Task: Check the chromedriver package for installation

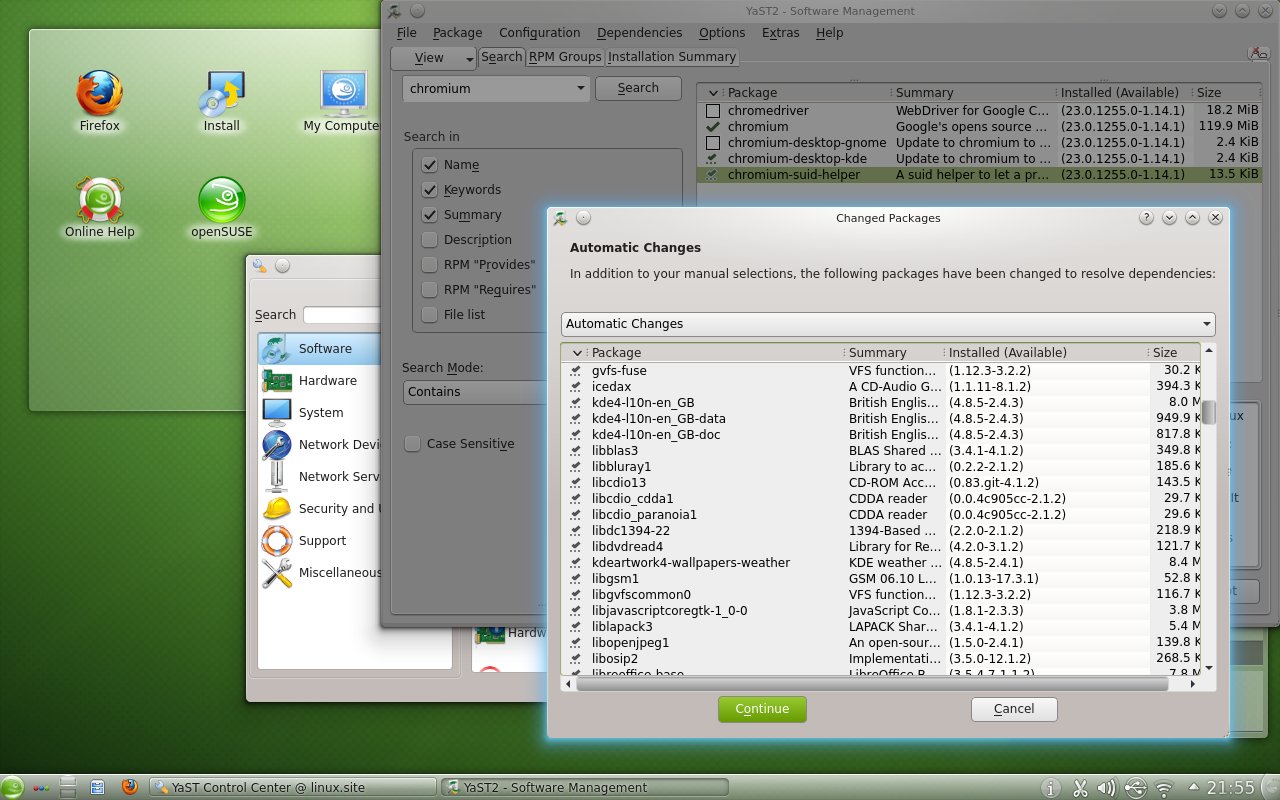Action: [715, 110]
